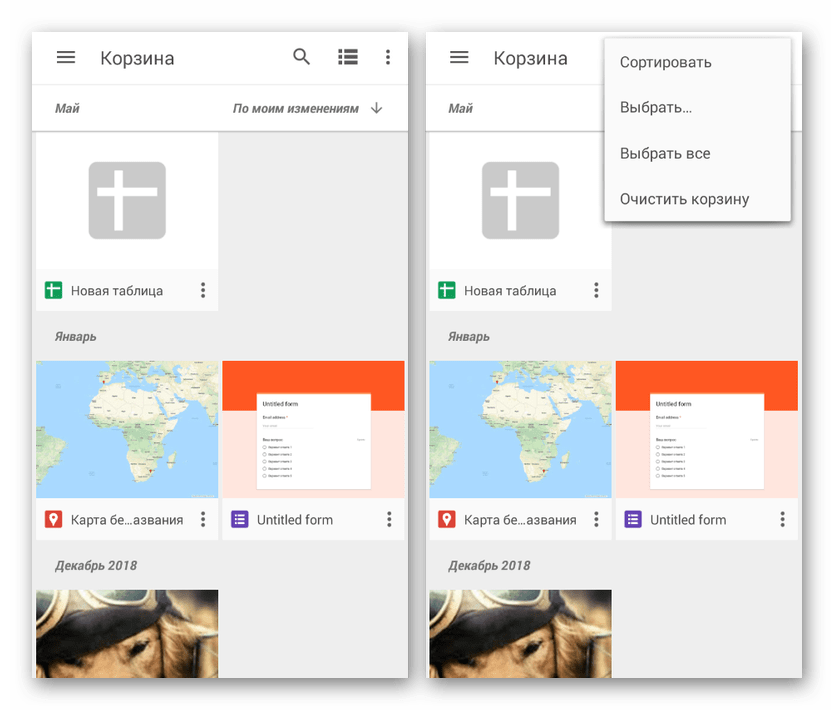
Task: Click the purple Forms icon on the right screen
Action: click(633, 519)
